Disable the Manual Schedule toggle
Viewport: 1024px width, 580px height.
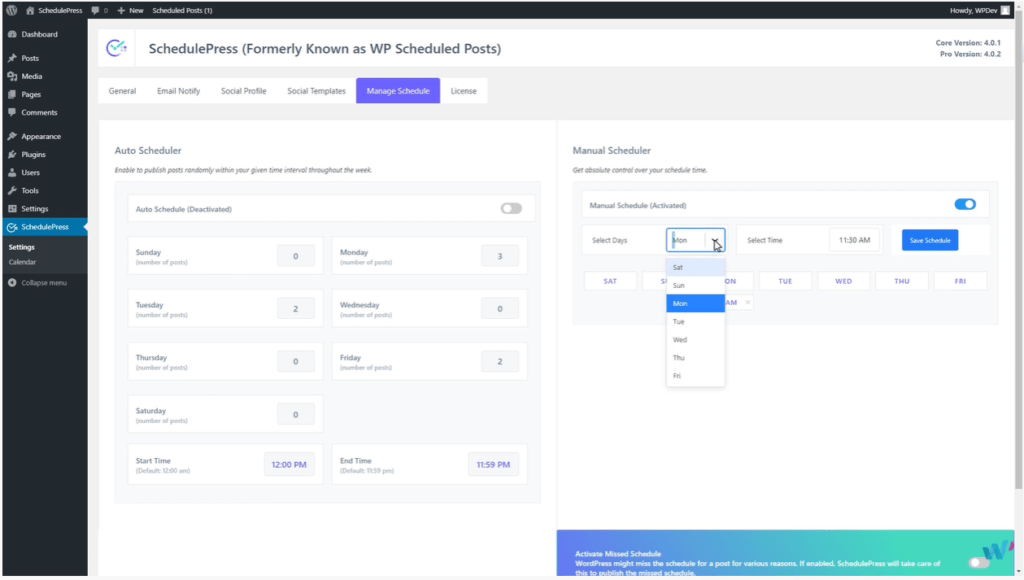pyautogui.click(x=964, y=203)
